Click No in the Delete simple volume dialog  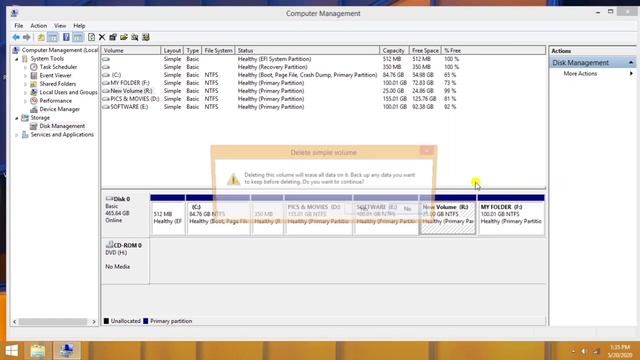[x=407, y=209]
